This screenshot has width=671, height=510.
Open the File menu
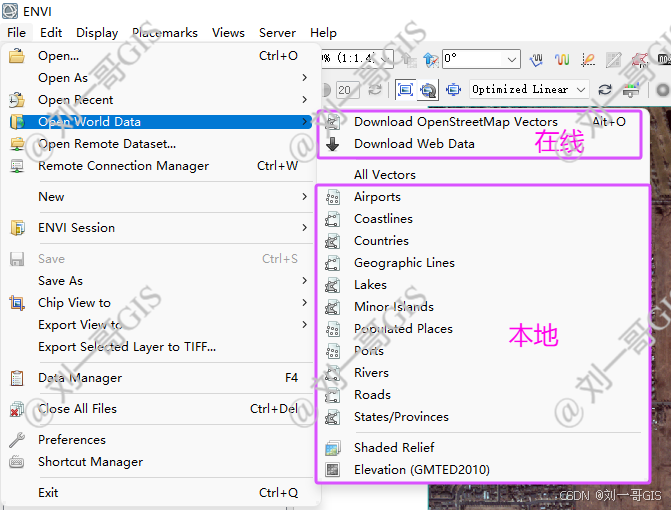(16, 33)
